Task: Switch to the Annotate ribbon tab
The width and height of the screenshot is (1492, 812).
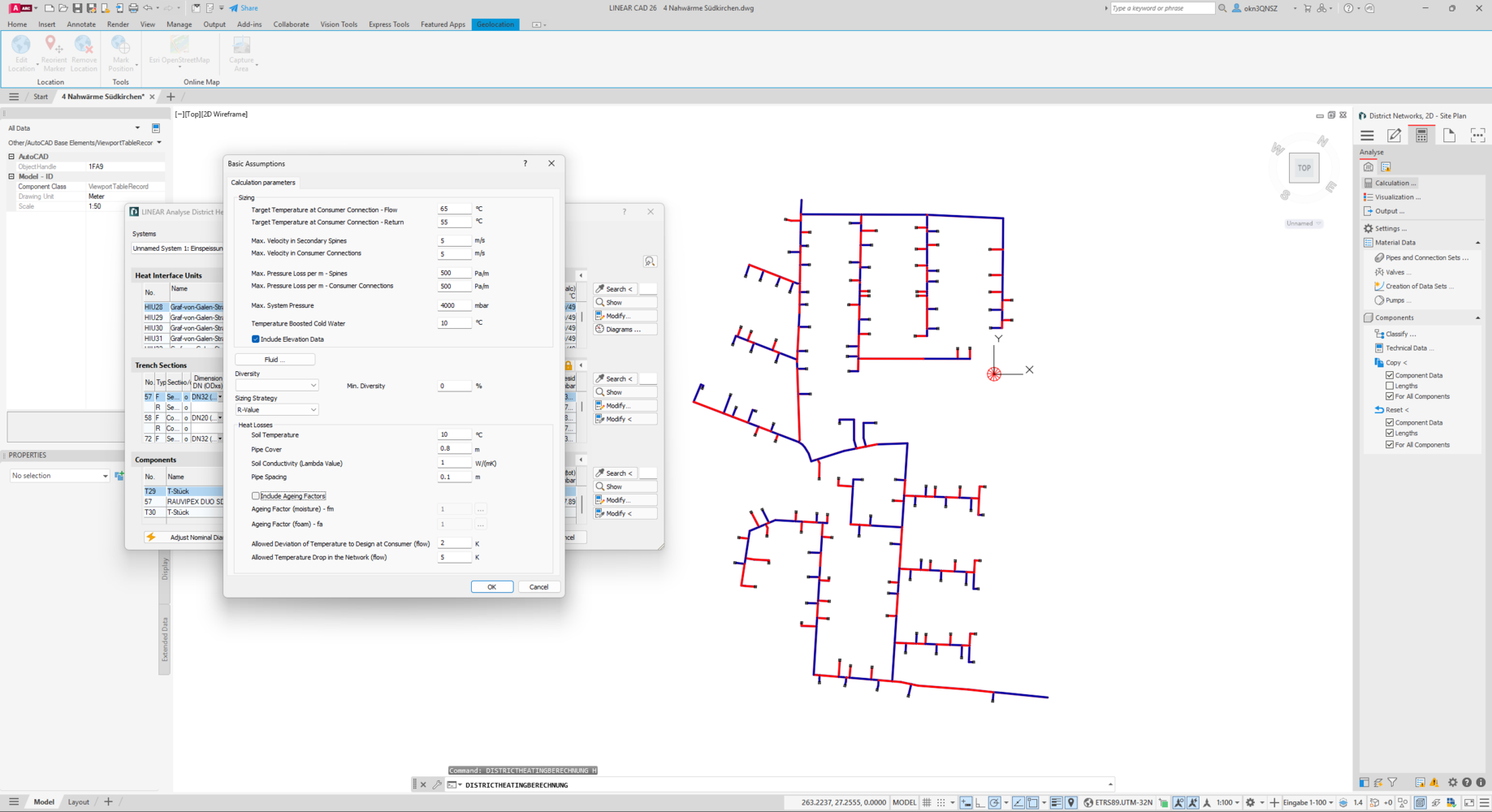Action: click(80, 24)
